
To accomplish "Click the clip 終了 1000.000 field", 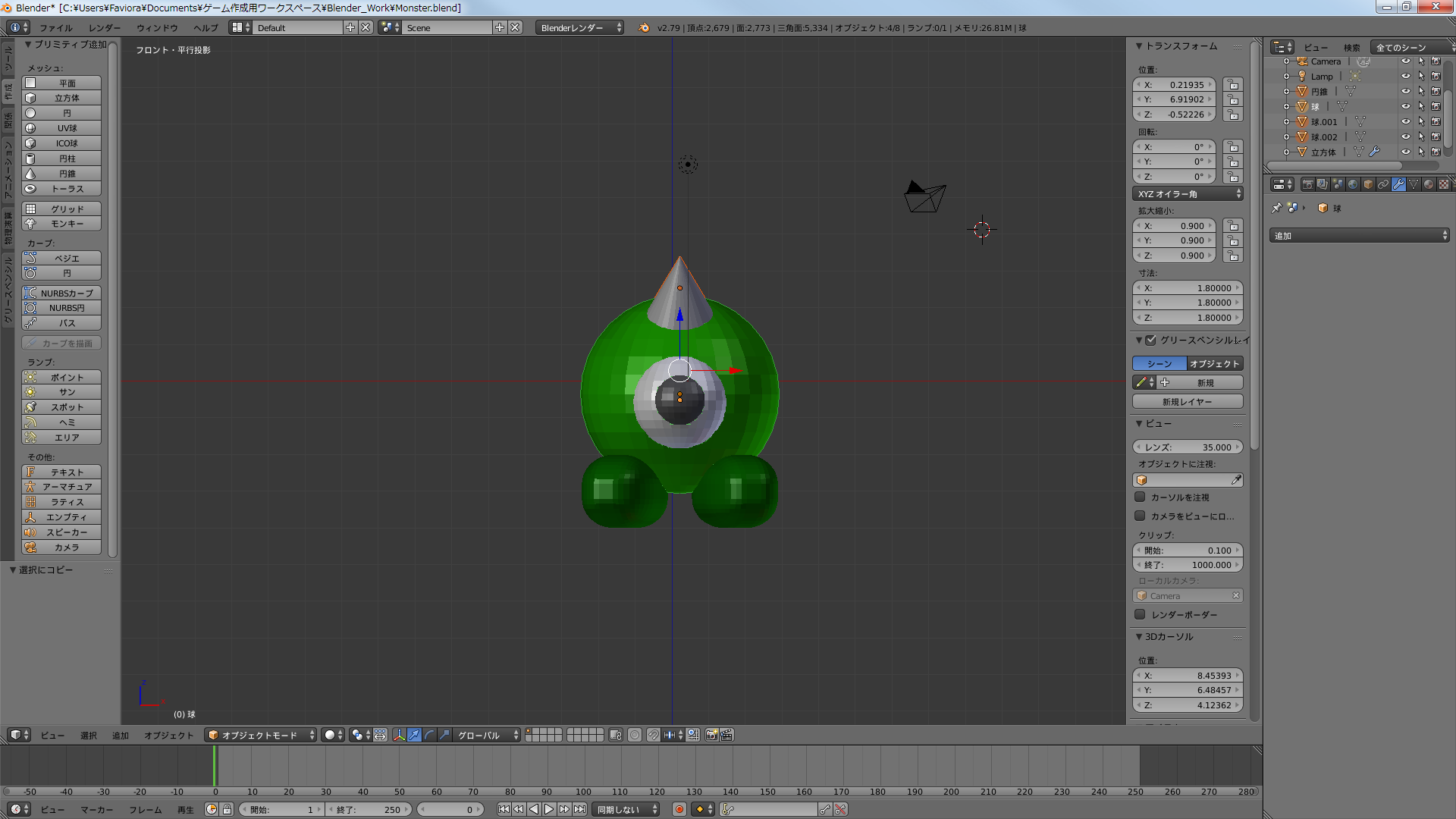I will tap(1188, 565).
